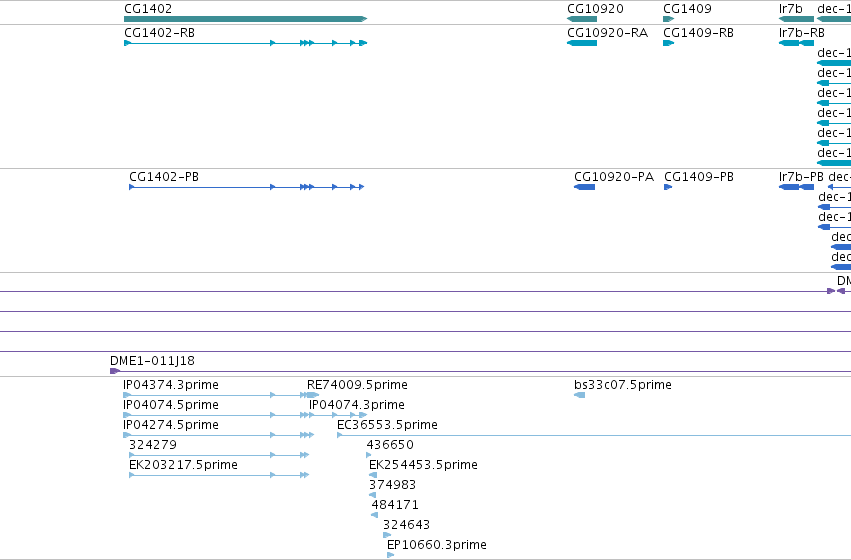Select purple arrow glyph under DME1-011J18
This screenshot has width=851, height=560.
(115, 371)
